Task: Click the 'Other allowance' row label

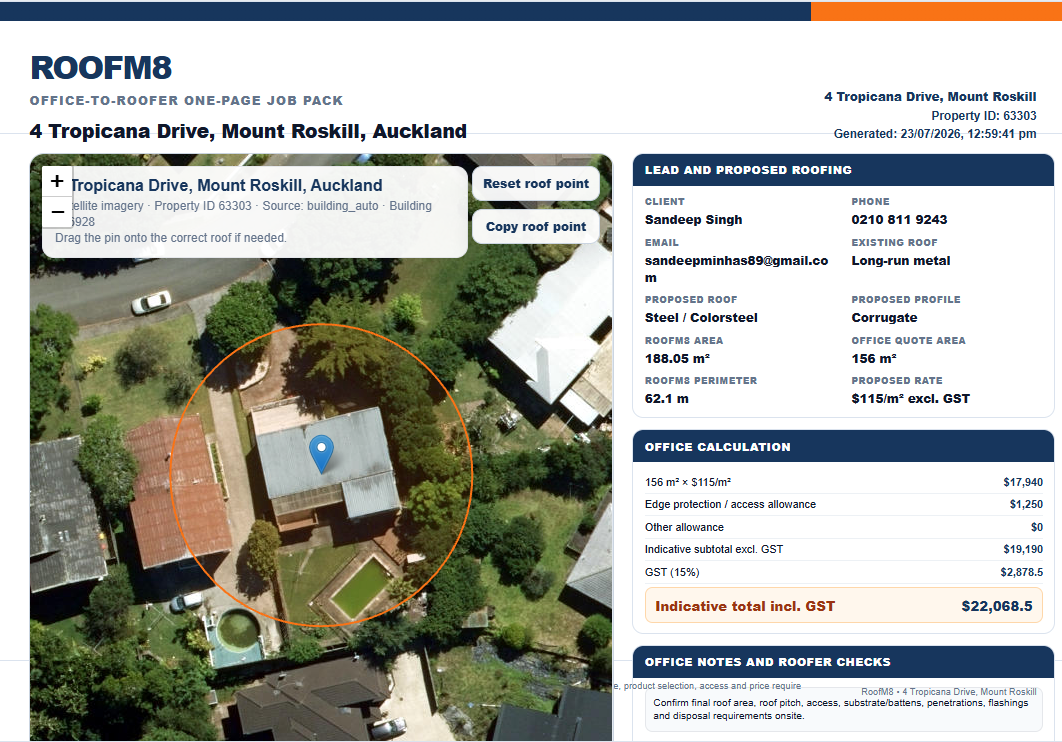Action: tap(684, 527)
